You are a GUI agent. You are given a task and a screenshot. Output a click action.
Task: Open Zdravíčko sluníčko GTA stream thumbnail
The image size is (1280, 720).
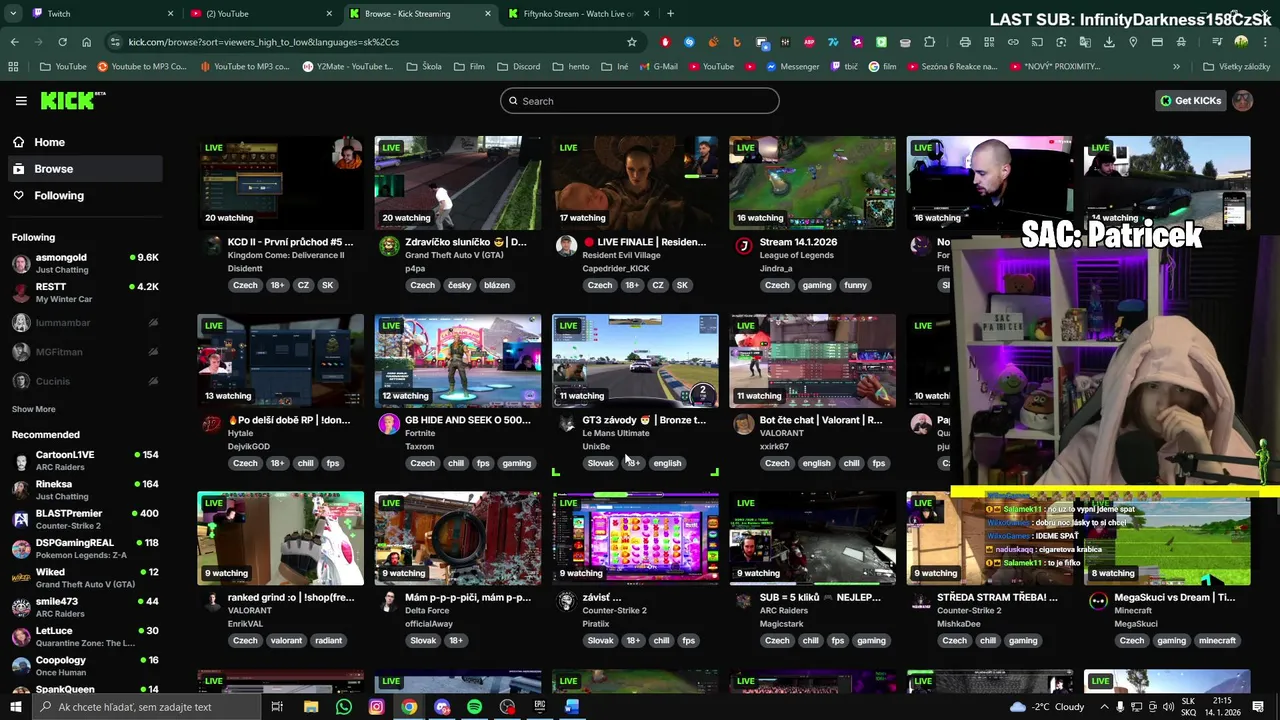(x=458, y=183)
